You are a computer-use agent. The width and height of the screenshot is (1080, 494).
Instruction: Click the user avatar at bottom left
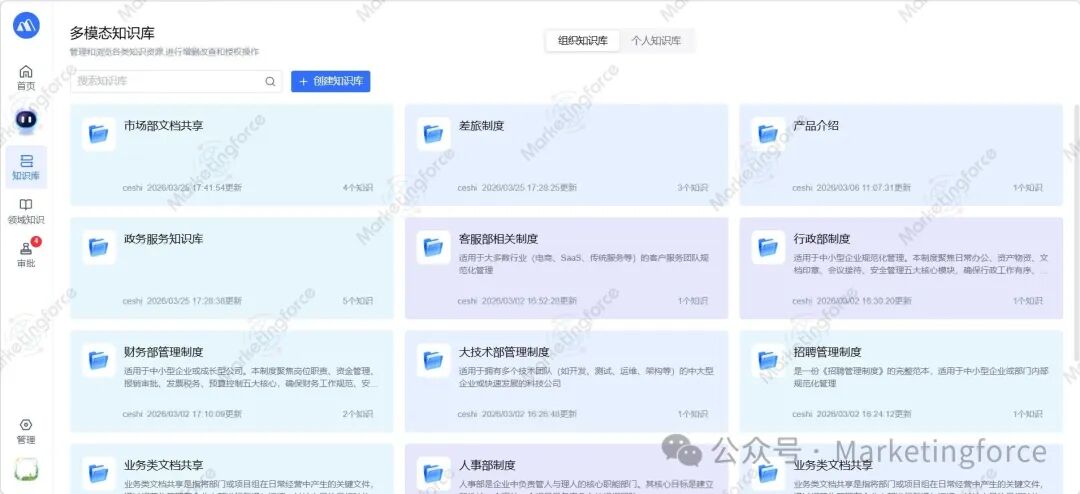coord(26,469)
